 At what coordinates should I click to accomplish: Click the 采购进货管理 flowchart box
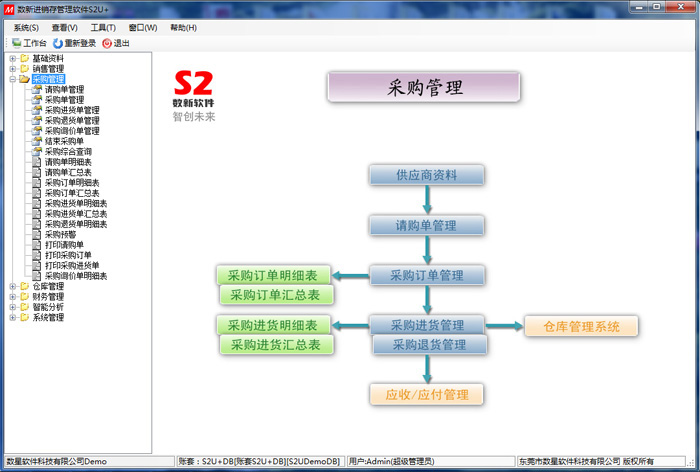pos(427,325)
